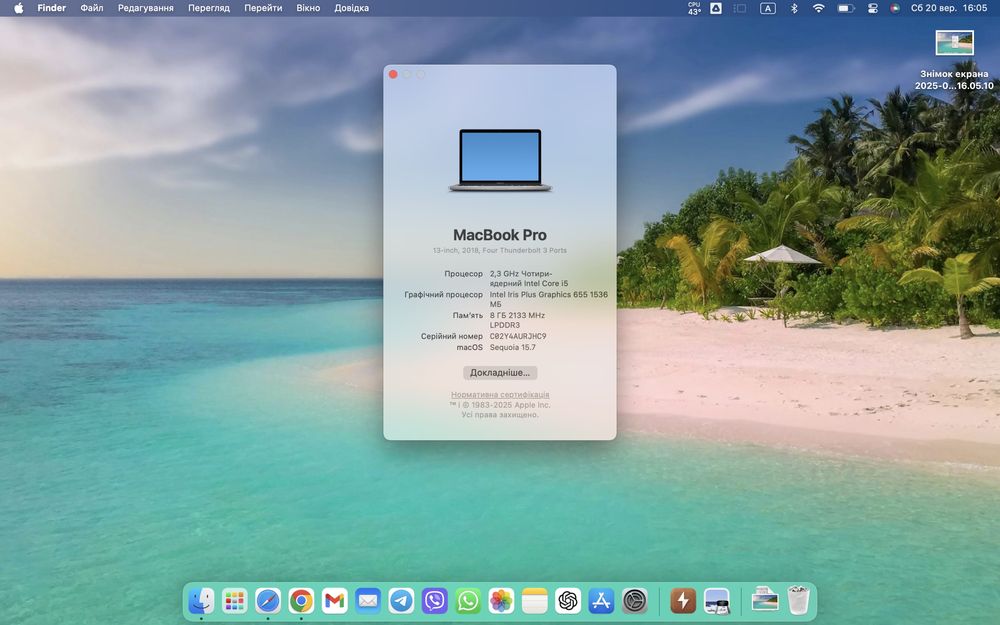Click the Intel Iris Plus Graphics 655 text

click(x=548, y=299)
